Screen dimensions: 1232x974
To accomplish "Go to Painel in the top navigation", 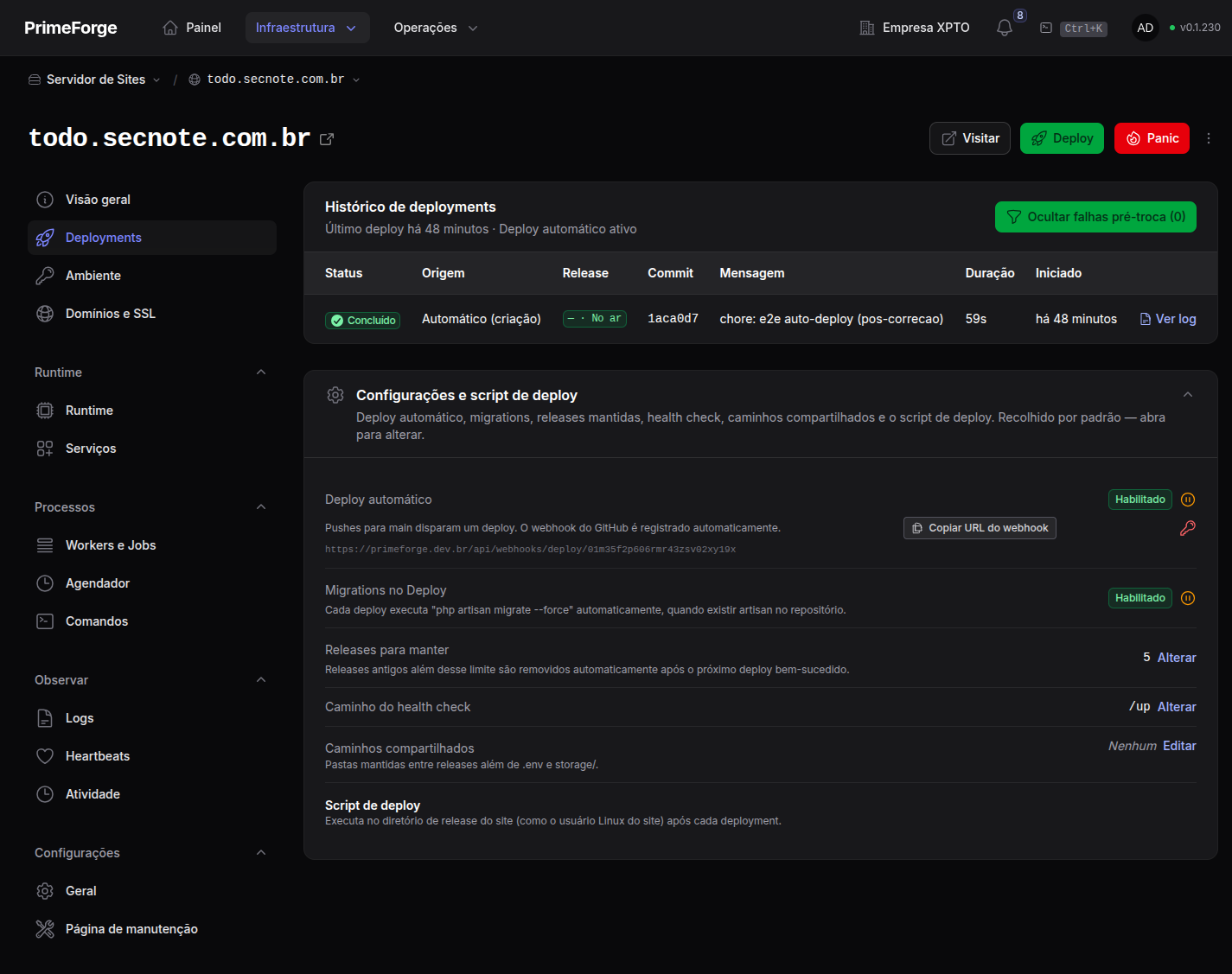I will click(x=192, y=28).
